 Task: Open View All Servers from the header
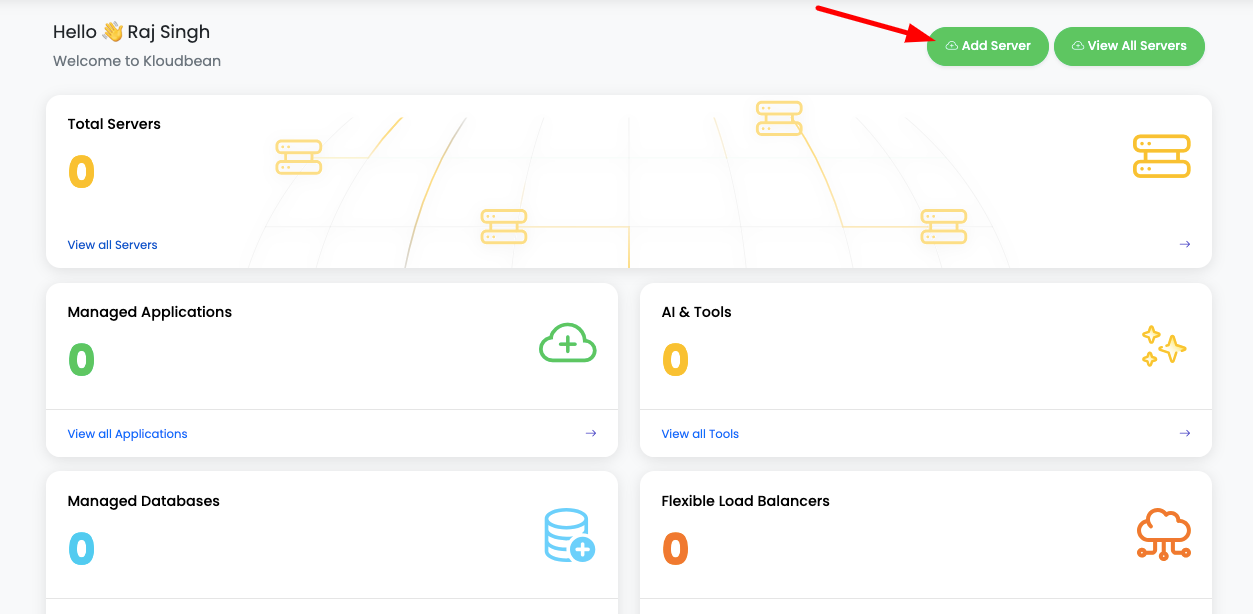coord(1128,46)
